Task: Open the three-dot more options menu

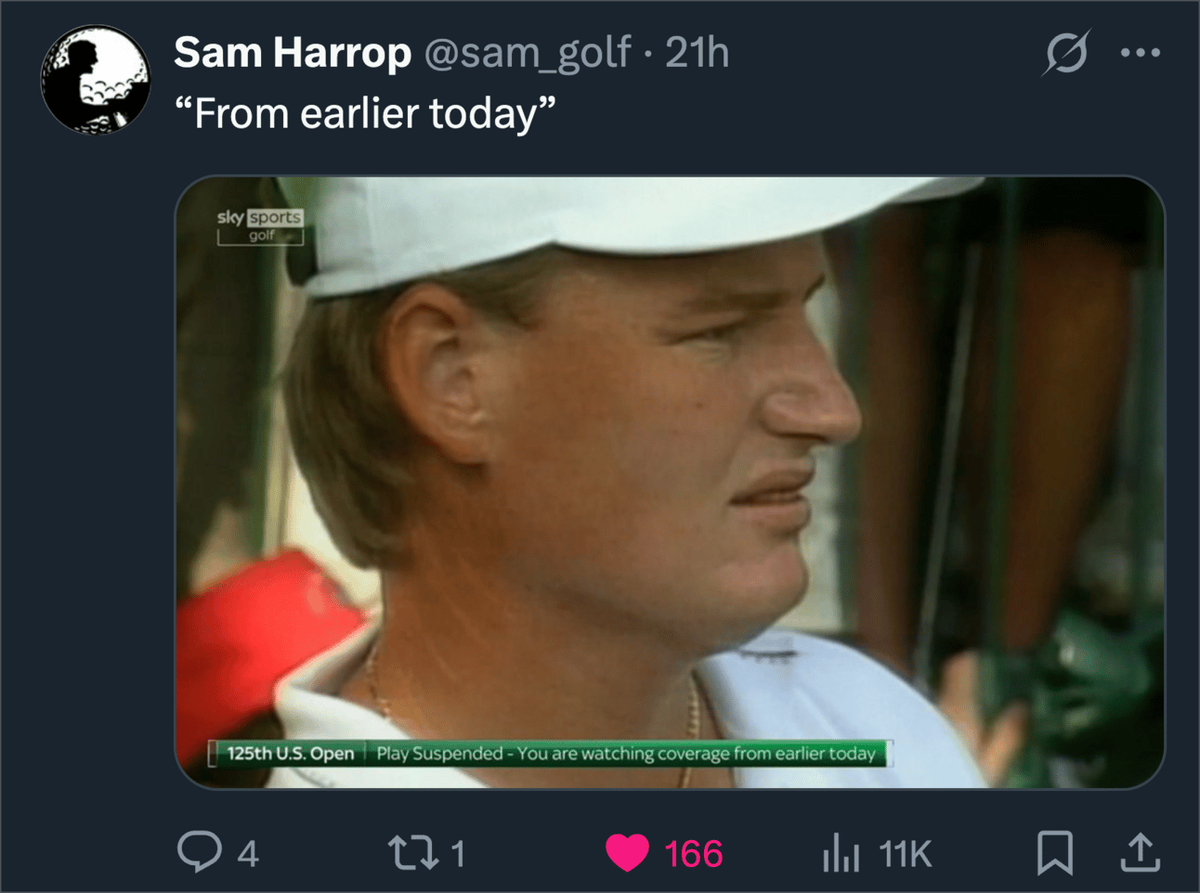Action: (x=1141, y=53)
